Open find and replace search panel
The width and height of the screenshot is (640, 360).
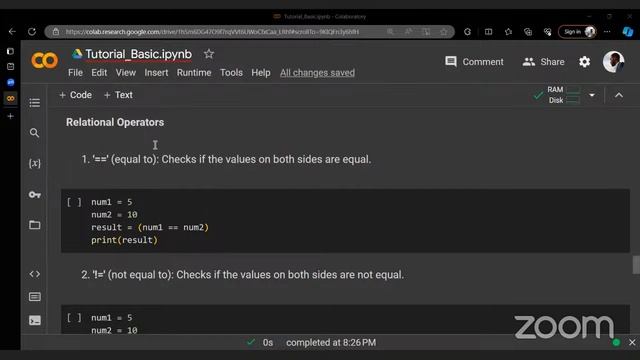pos(35,133)
